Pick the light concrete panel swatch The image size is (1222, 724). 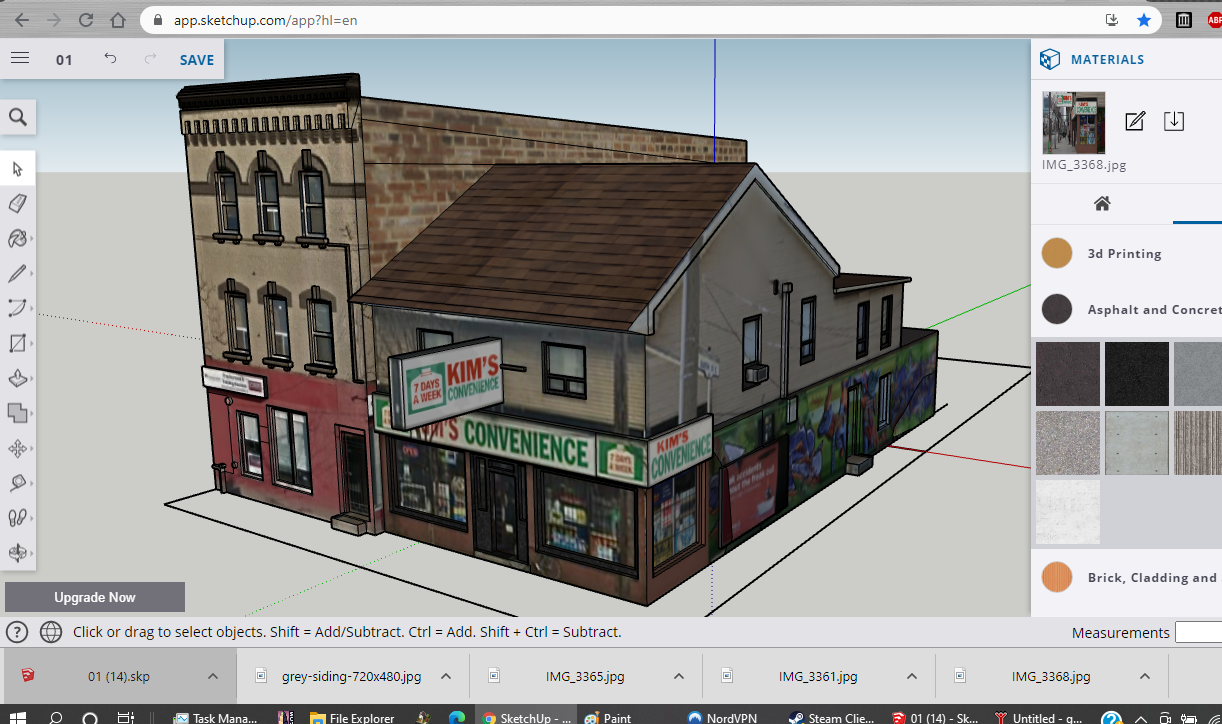1137,443
